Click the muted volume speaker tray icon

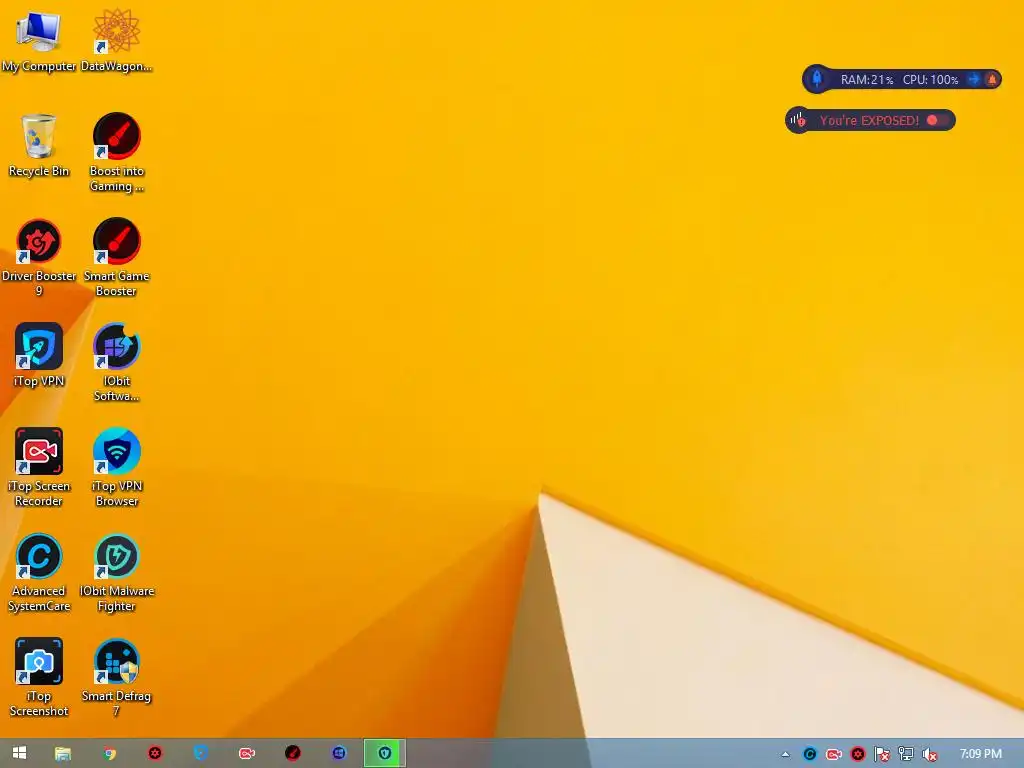pos(930,754)
